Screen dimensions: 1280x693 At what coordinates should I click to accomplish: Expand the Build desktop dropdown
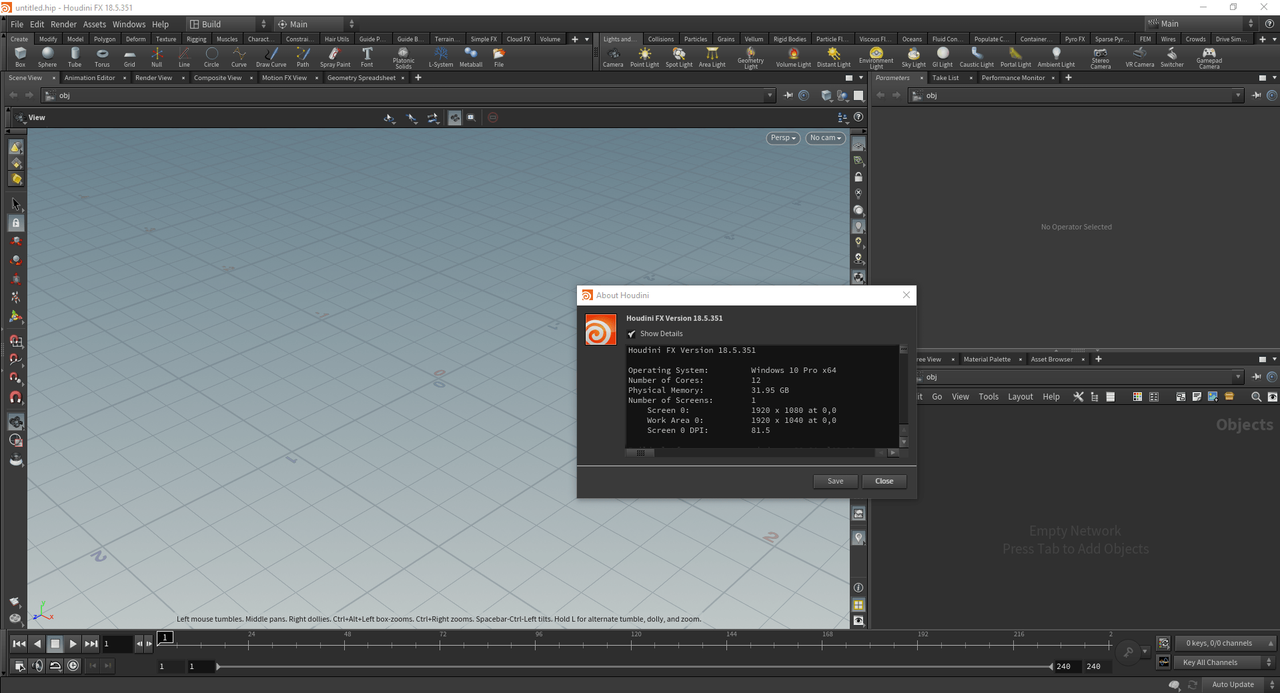(229, 24)
